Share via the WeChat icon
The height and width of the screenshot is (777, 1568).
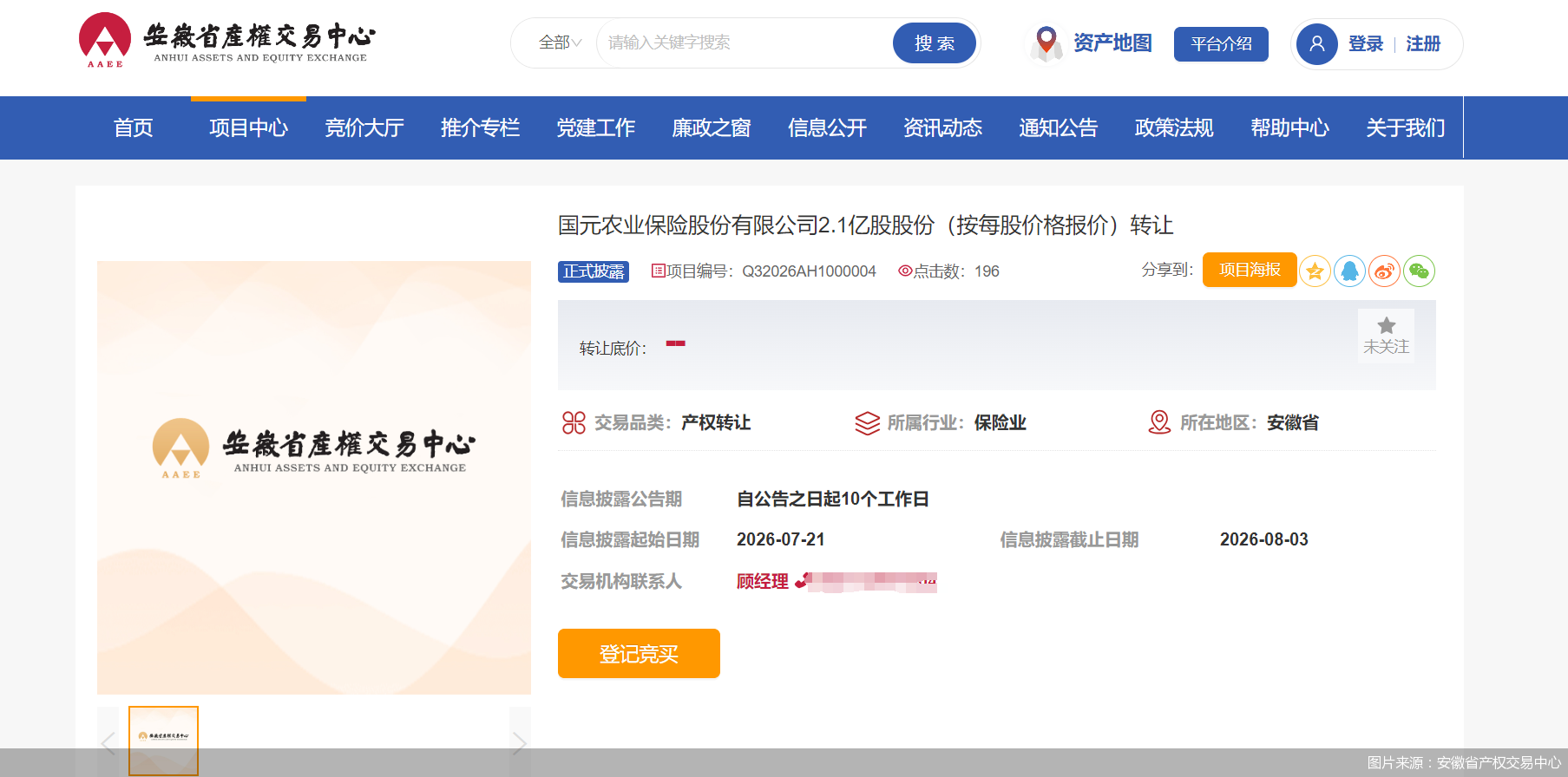point(1419,271)
